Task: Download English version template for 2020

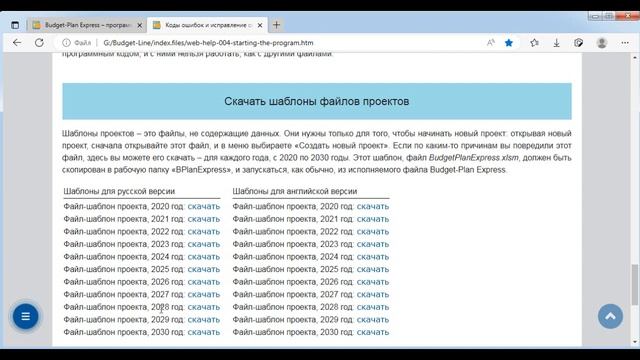Action: pos(373,207)
